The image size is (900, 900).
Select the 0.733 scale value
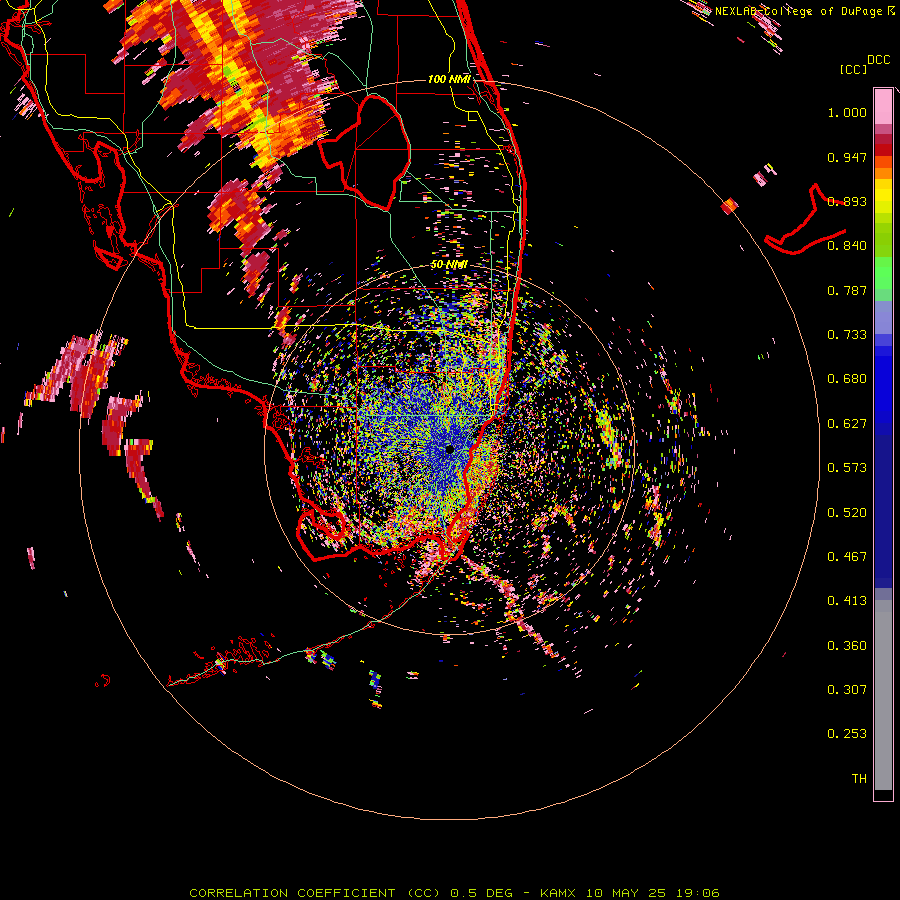[847, 335]
